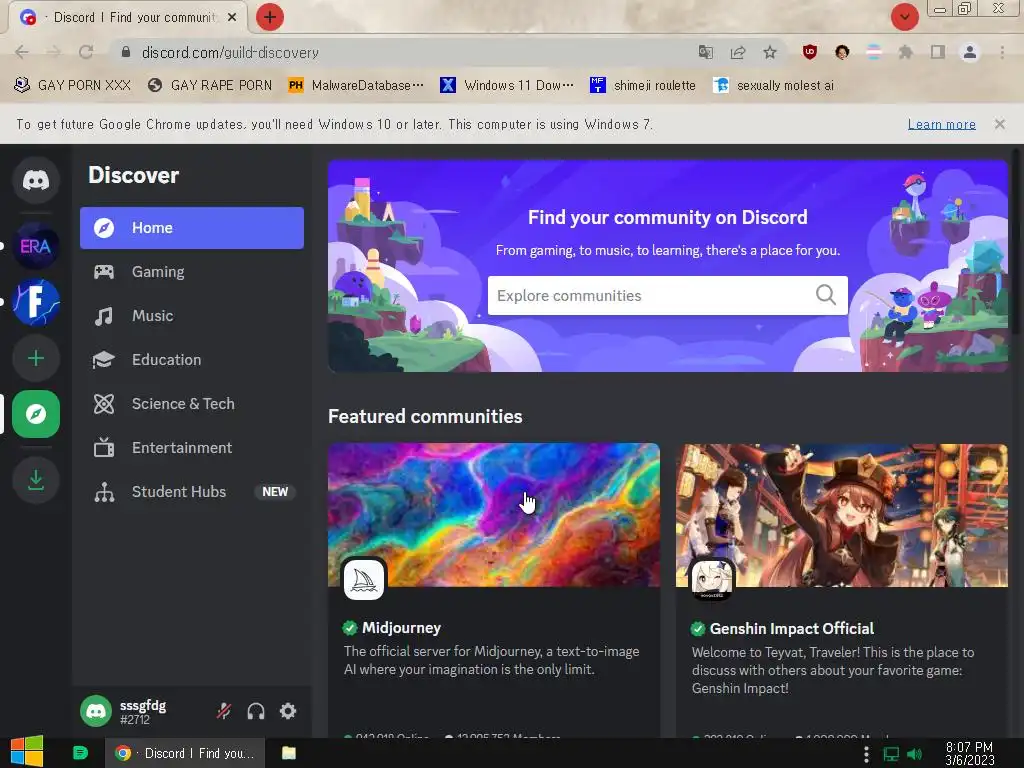Open File Explorer folder on taskbar
Screen dimensions: 1024x768
(289, 753)
